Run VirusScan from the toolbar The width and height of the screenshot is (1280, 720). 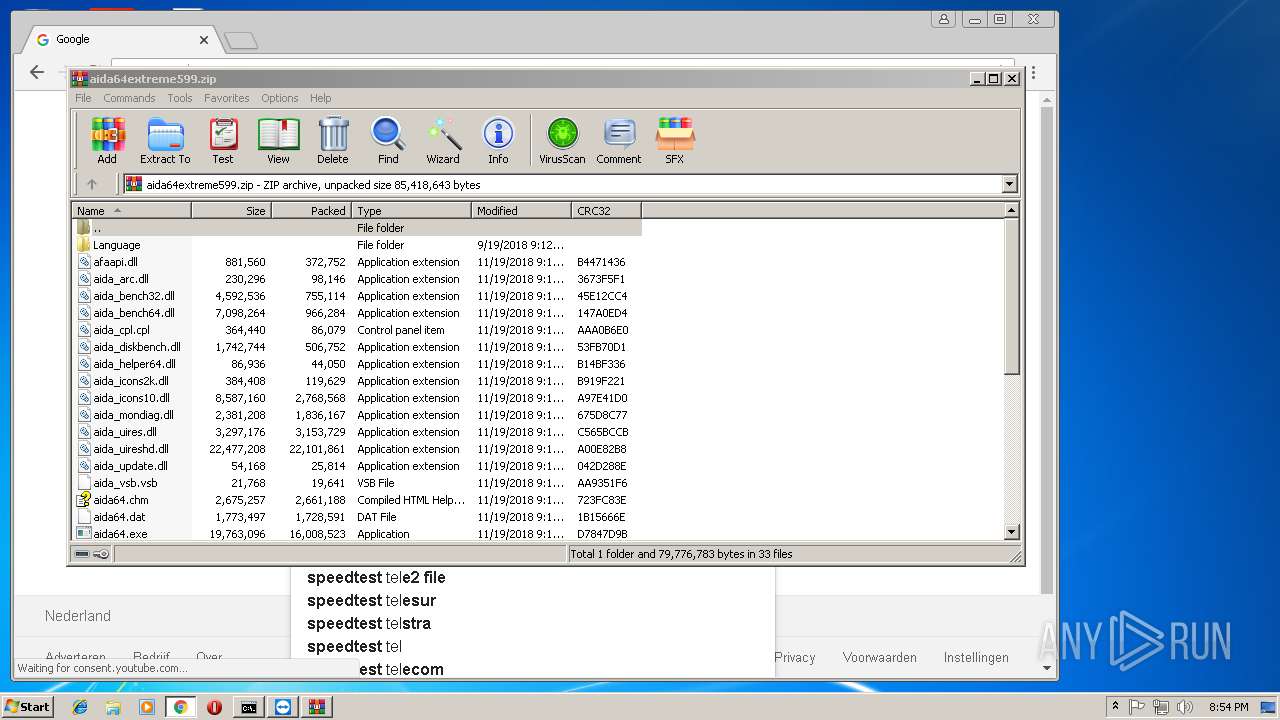click(x=562, y=141)
